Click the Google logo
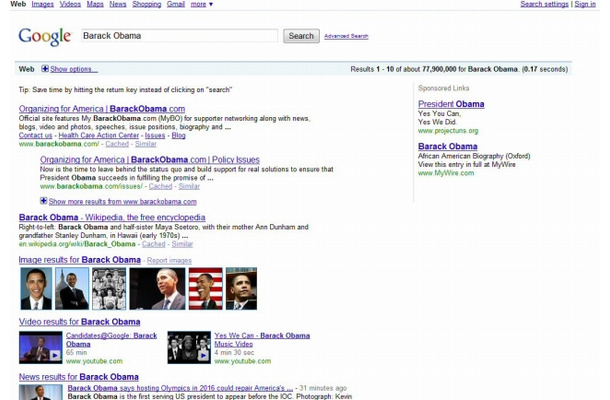 pos(45,37)
